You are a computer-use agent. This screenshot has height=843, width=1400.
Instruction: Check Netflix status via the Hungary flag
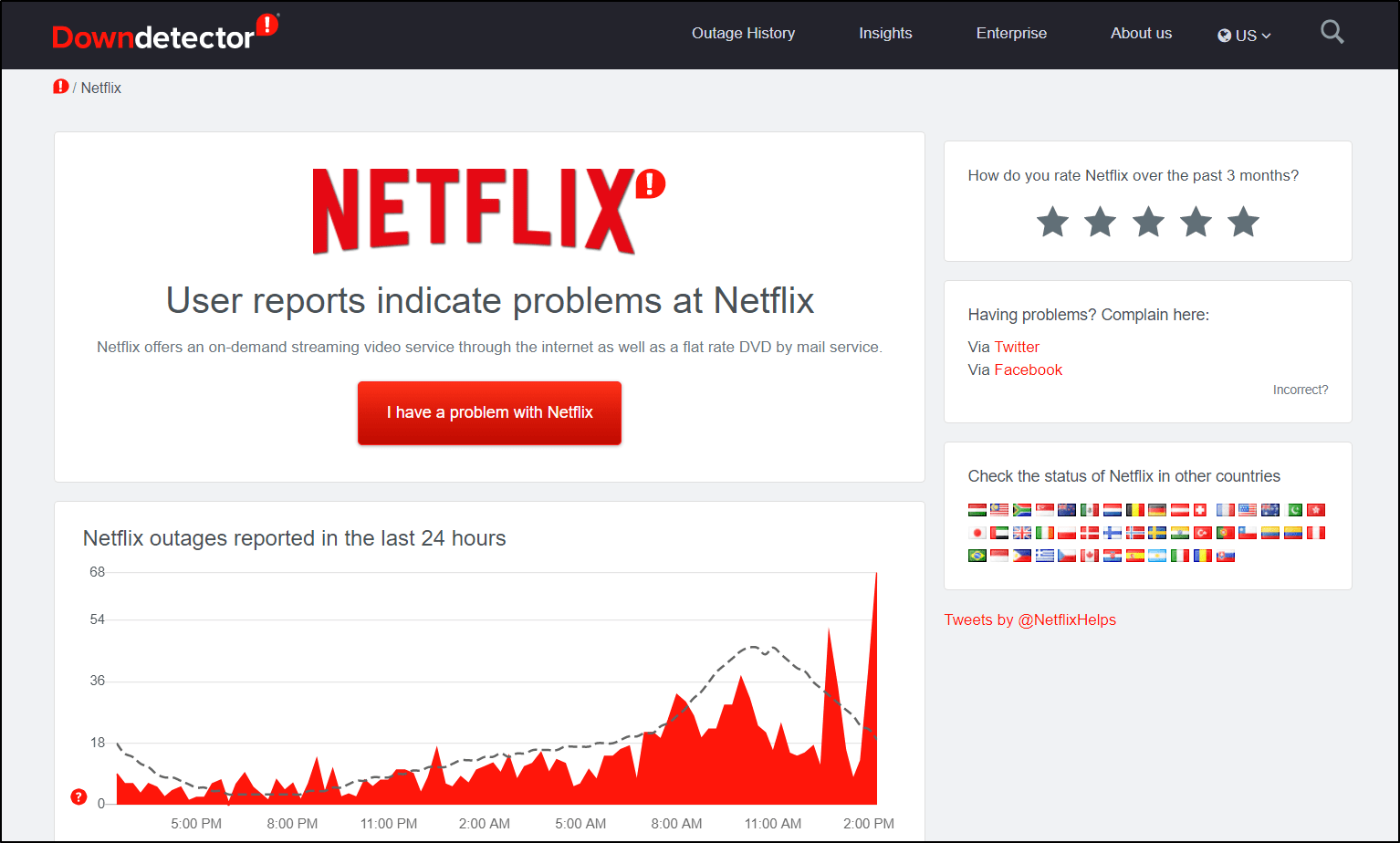(x=977, y=510)
